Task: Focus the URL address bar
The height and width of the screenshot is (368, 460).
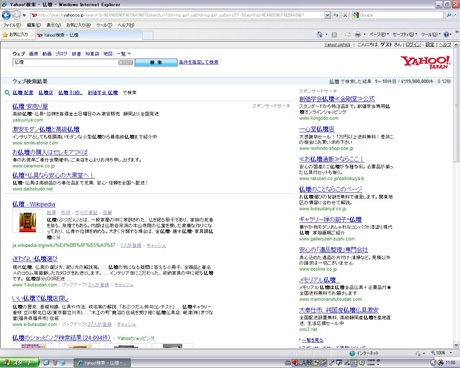Action: tap(177, 15)
